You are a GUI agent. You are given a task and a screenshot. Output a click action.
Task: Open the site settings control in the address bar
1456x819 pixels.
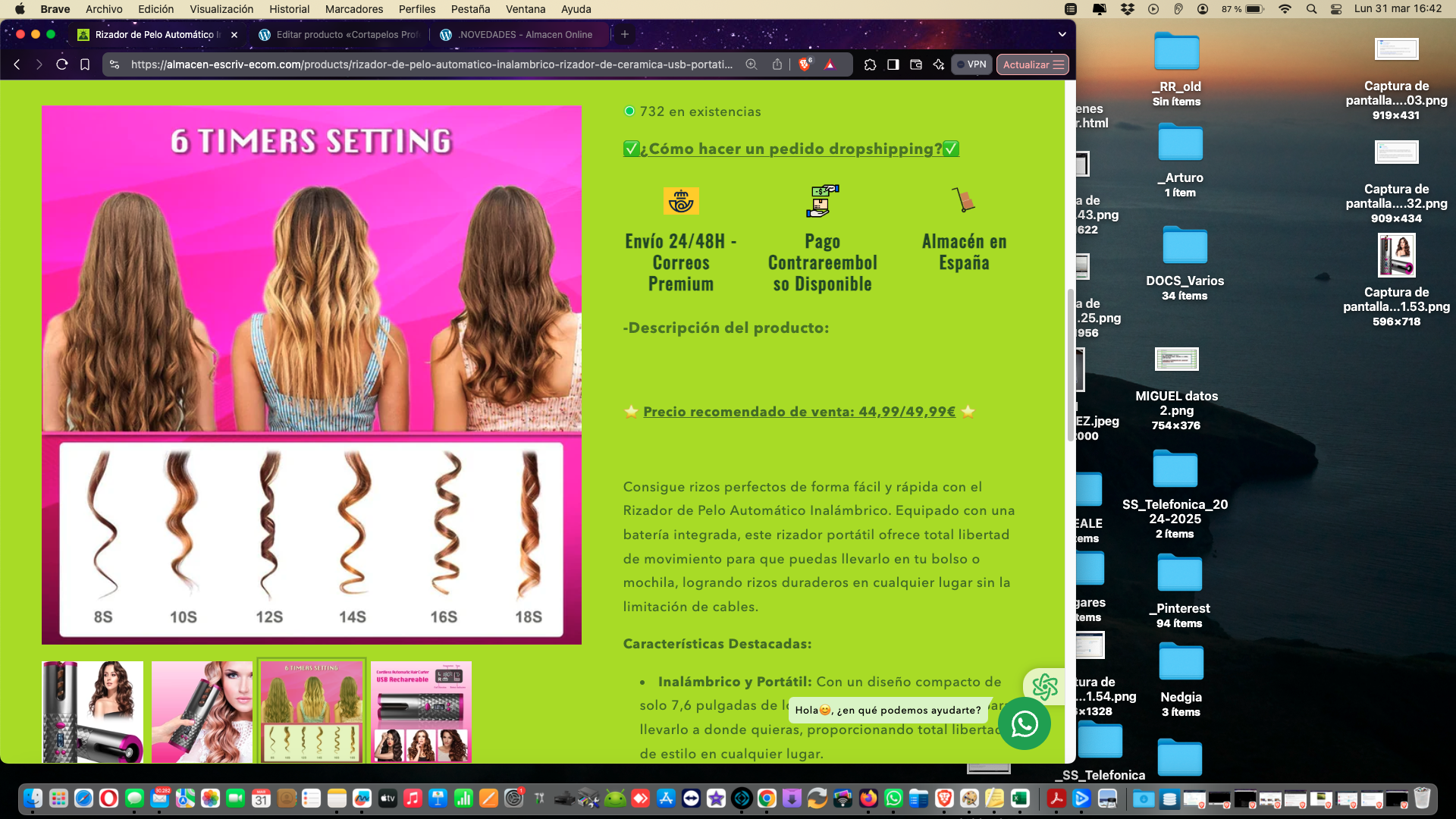(x=115, y=64)
